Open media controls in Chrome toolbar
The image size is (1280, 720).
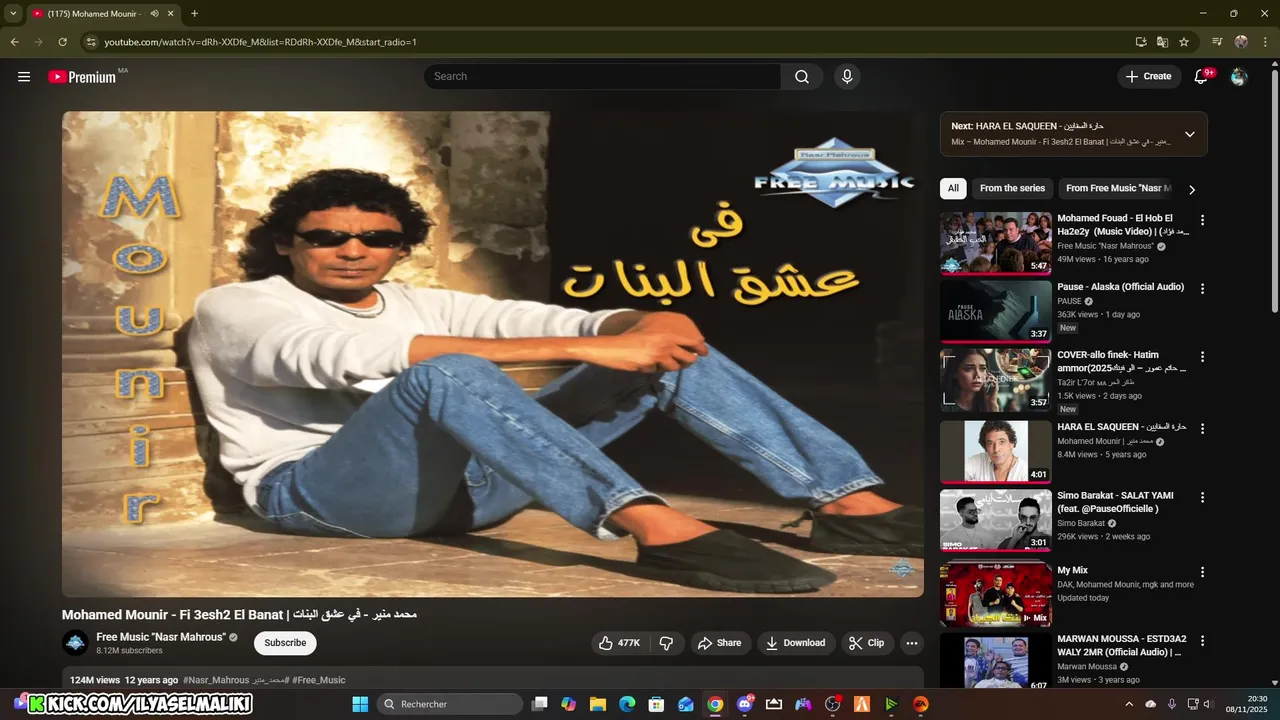1217,42
